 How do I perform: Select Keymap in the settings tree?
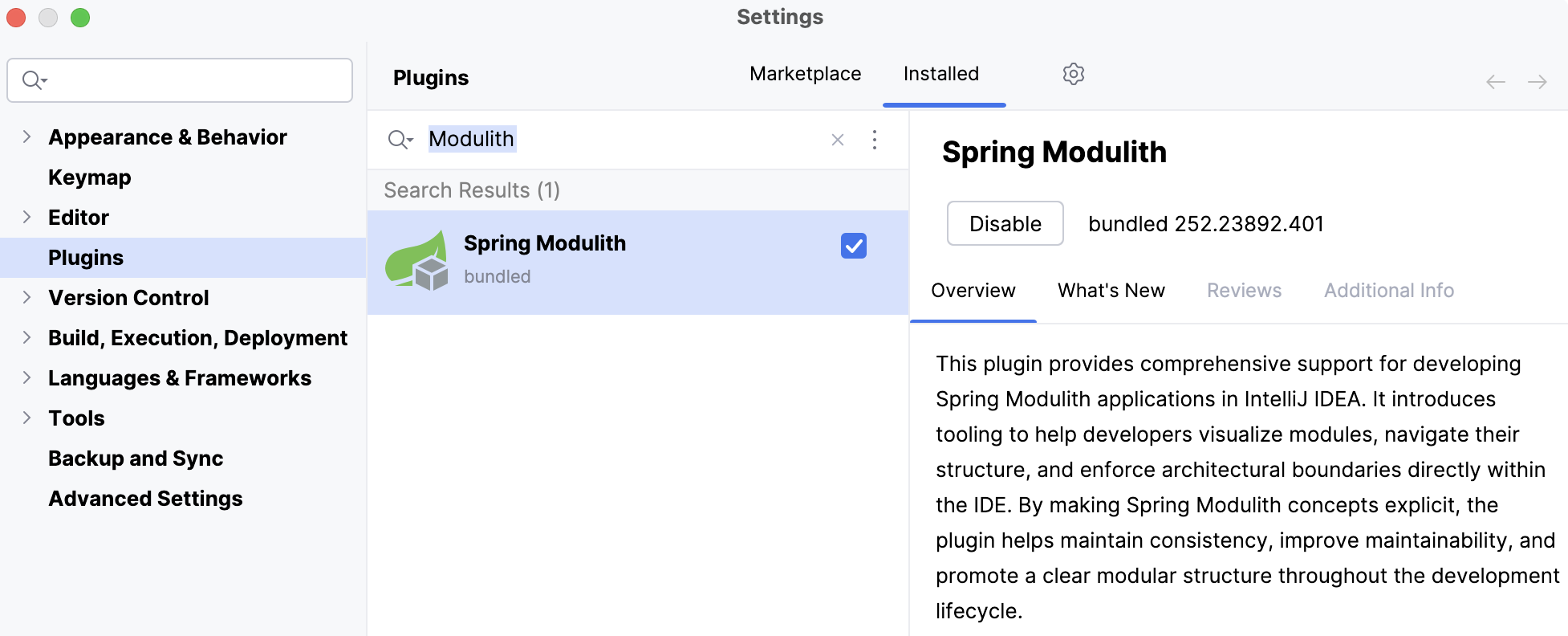pos(89,177)
